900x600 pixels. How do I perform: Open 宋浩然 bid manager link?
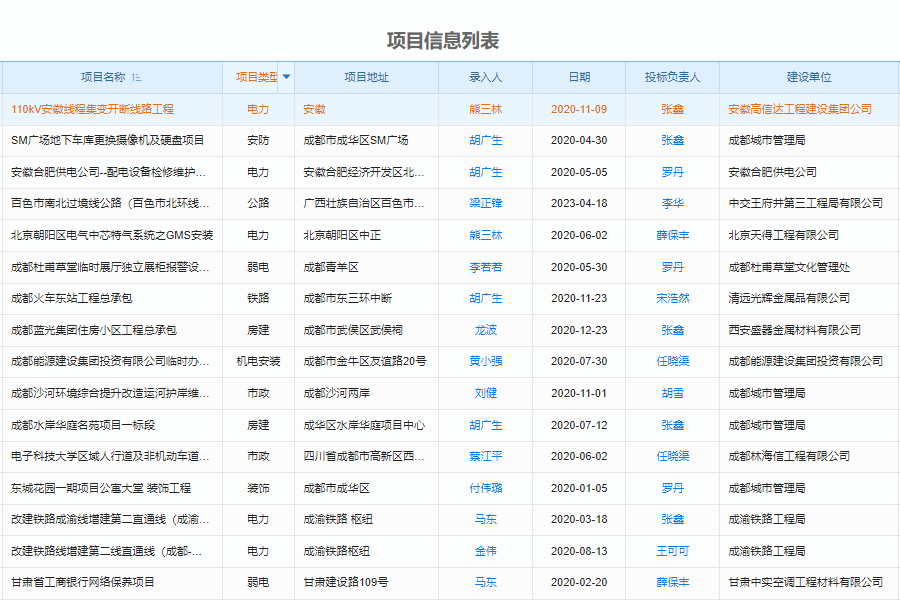(x=672, y=299)
